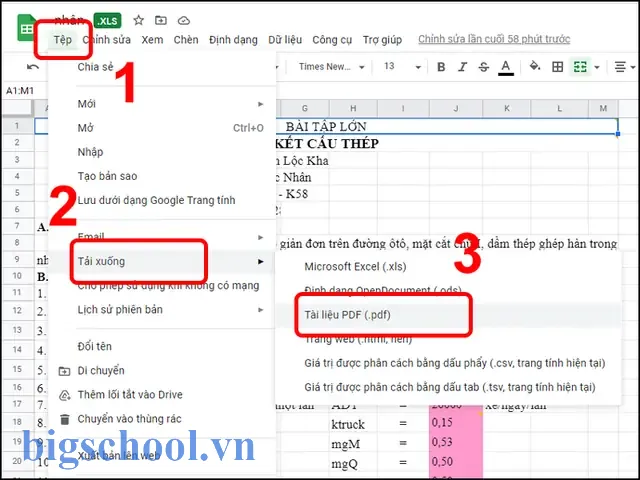Open the Xem menu
The image size is (640, 480).
152,40
